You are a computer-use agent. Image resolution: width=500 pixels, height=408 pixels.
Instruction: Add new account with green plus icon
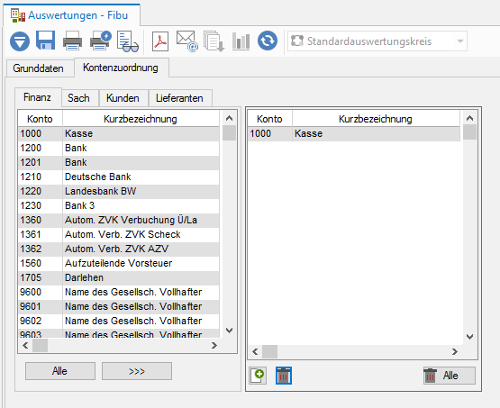tap(258, 376)
